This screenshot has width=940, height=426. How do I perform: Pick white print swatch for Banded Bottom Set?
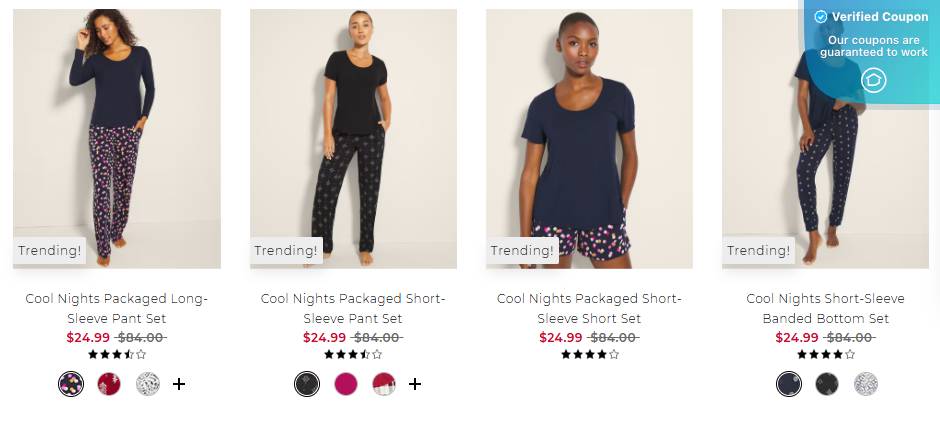click(x=866, y=384)
